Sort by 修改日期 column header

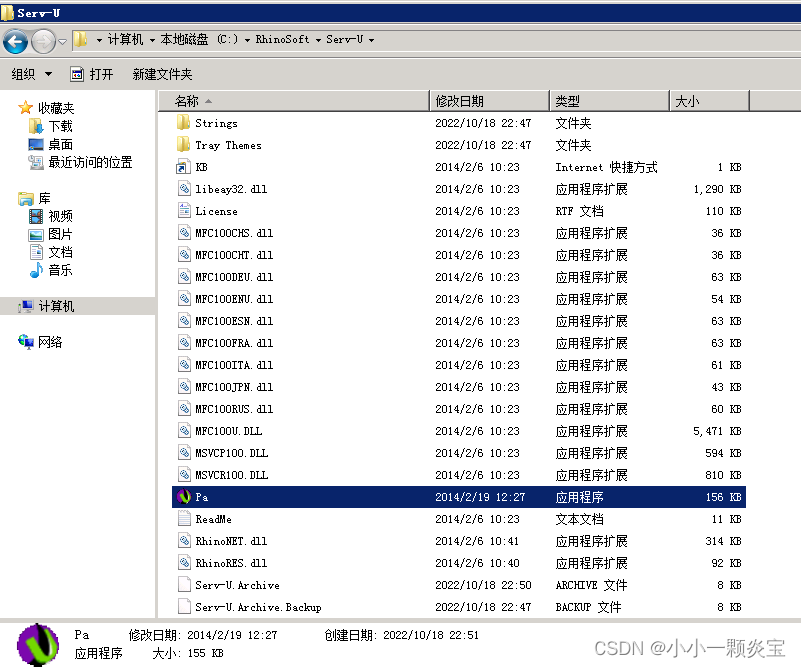click(x=490, y=101)
